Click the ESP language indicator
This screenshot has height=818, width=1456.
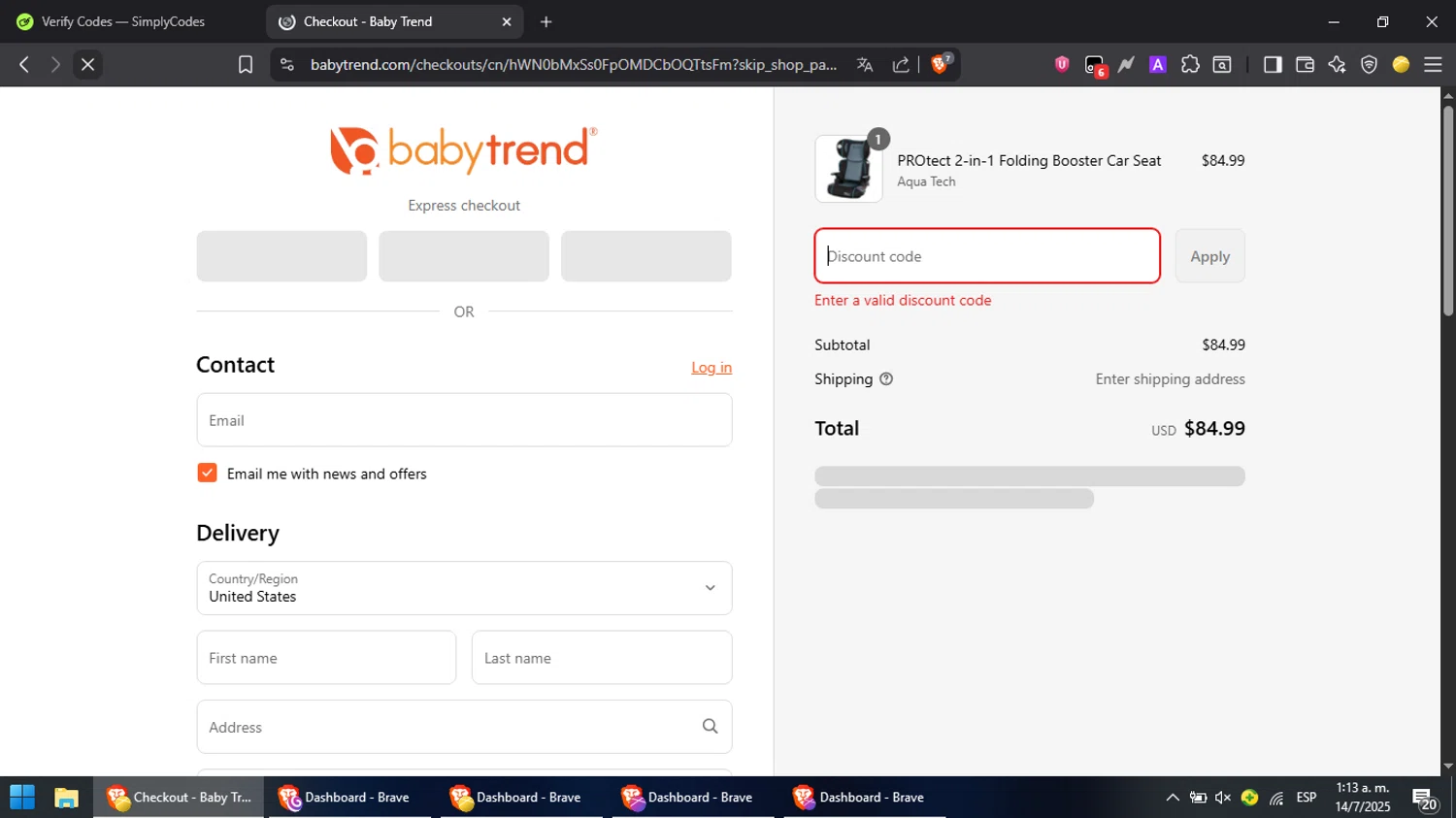[x=1307, y=798]
